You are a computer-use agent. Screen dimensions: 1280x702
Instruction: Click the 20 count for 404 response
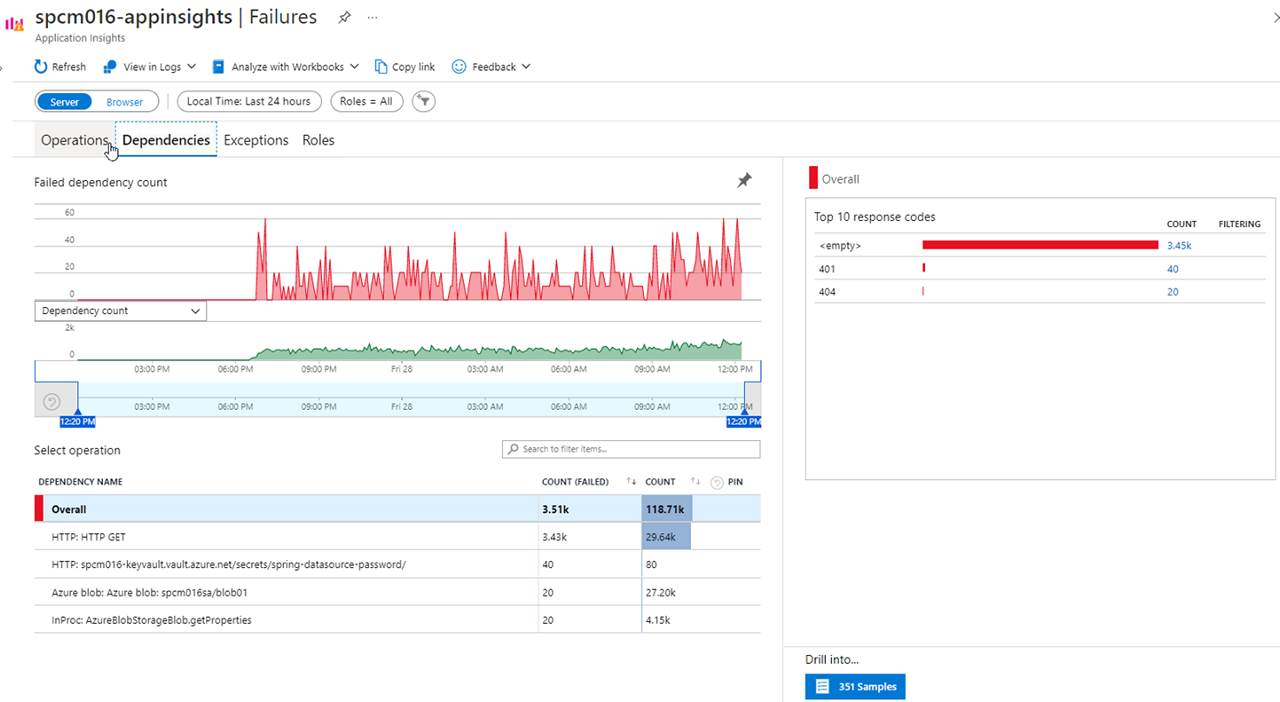point(1173,292)
